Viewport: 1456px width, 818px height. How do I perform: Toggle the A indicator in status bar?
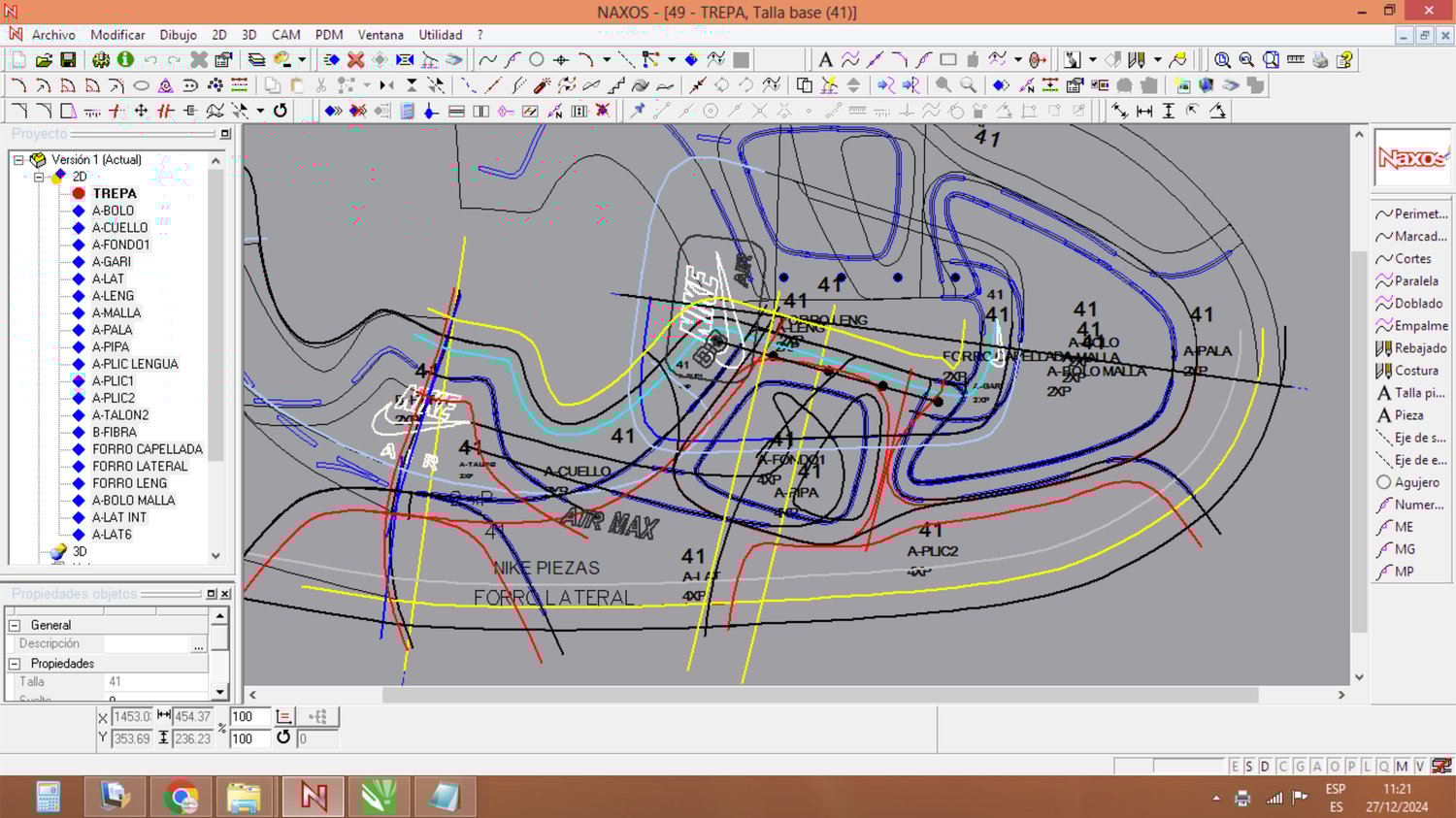pyautogui.click(x=1317, y=767)
